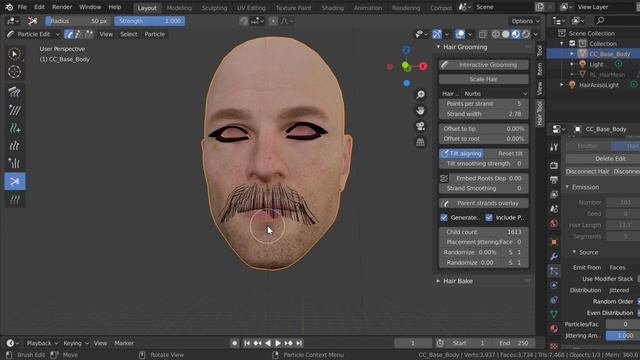Switch to Wireframe shading mode
This screenshot has width=640, height=360.
pos(496,34)
